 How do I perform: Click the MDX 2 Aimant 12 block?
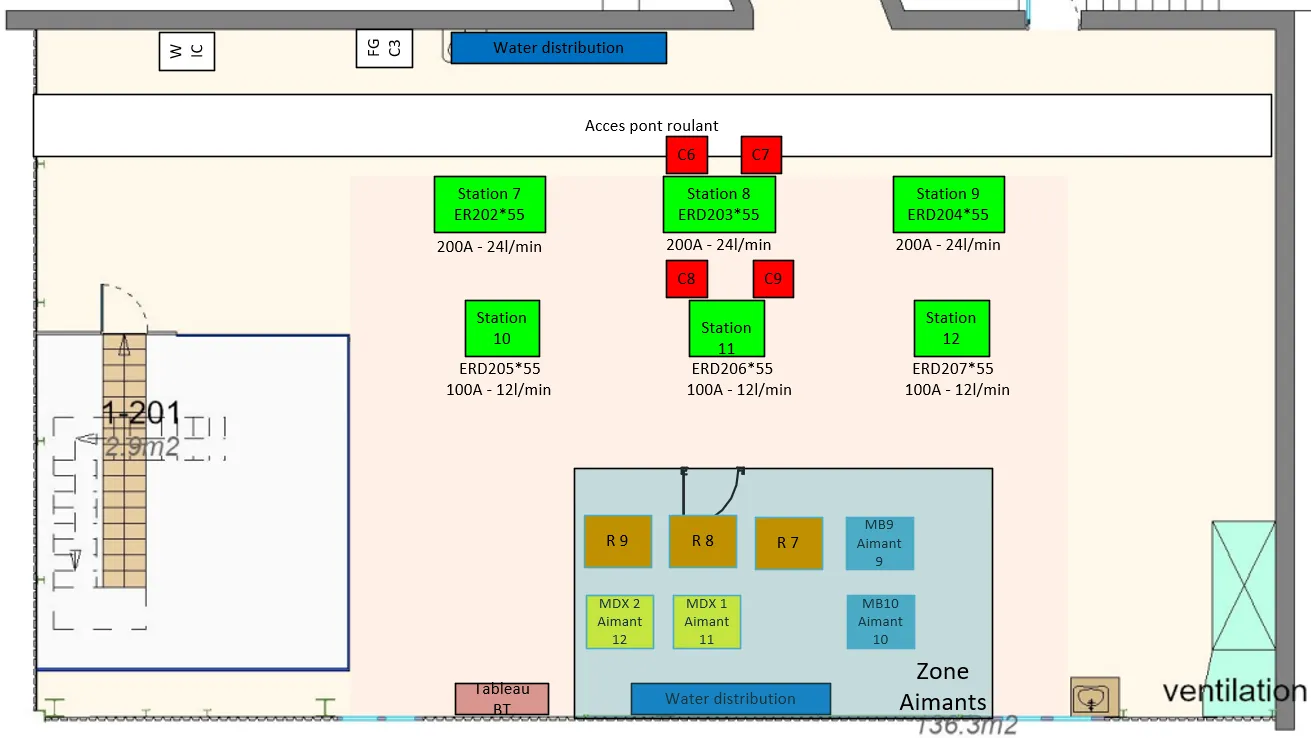click(620, 621)
